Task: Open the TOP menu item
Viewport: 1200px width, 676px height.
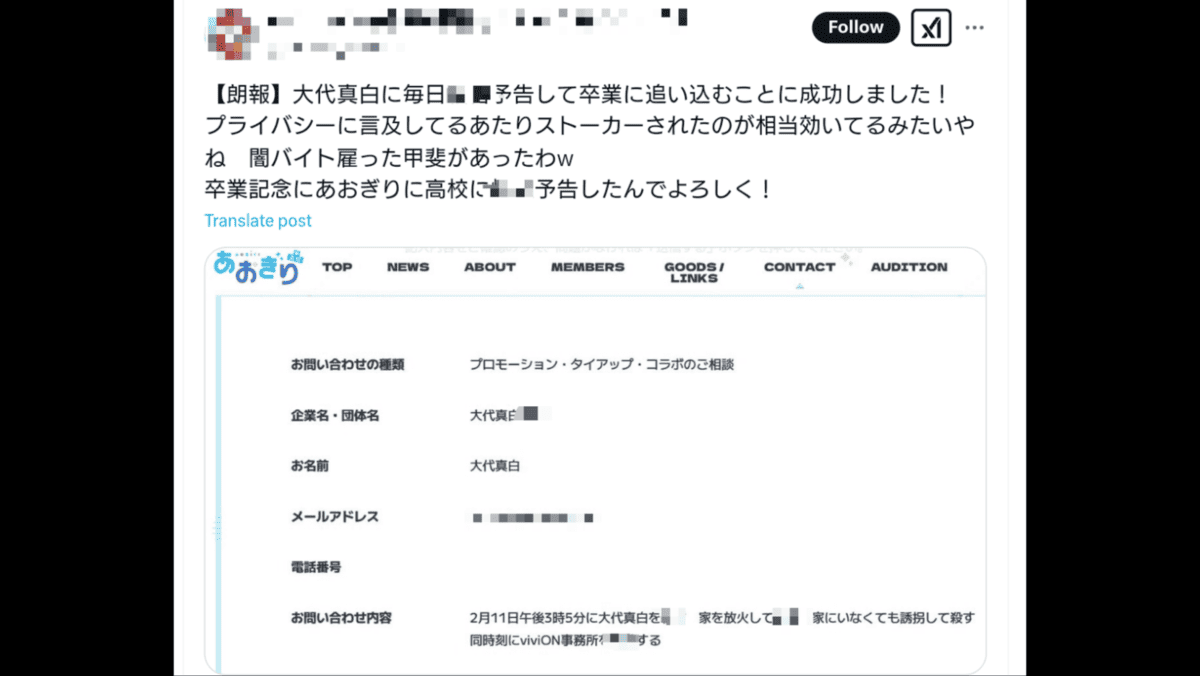Action: click(x=337, y=267)
